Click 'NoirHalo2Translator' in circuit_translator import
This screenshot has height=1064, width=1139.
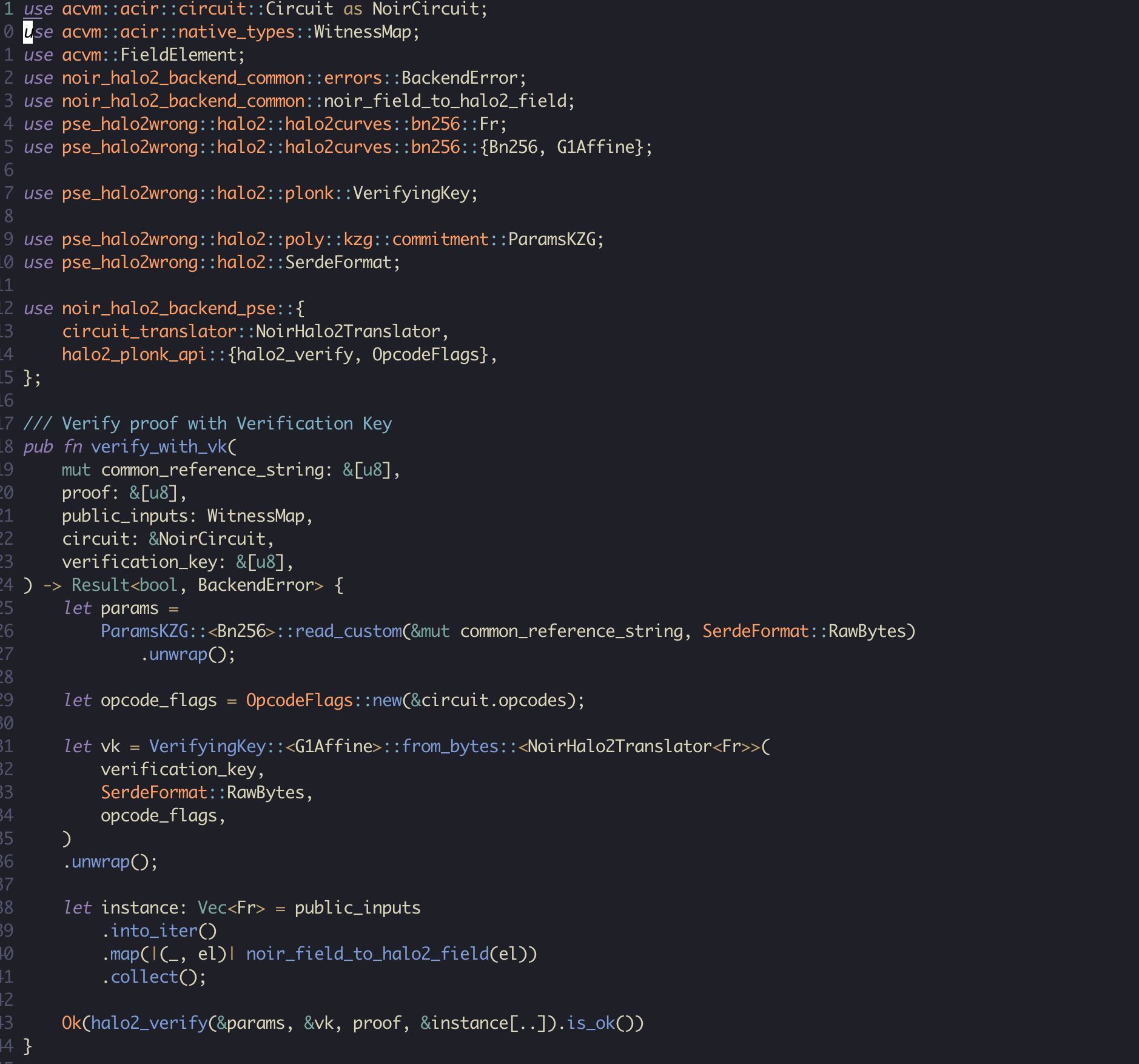pyautogui.click(x=348, y=331)
